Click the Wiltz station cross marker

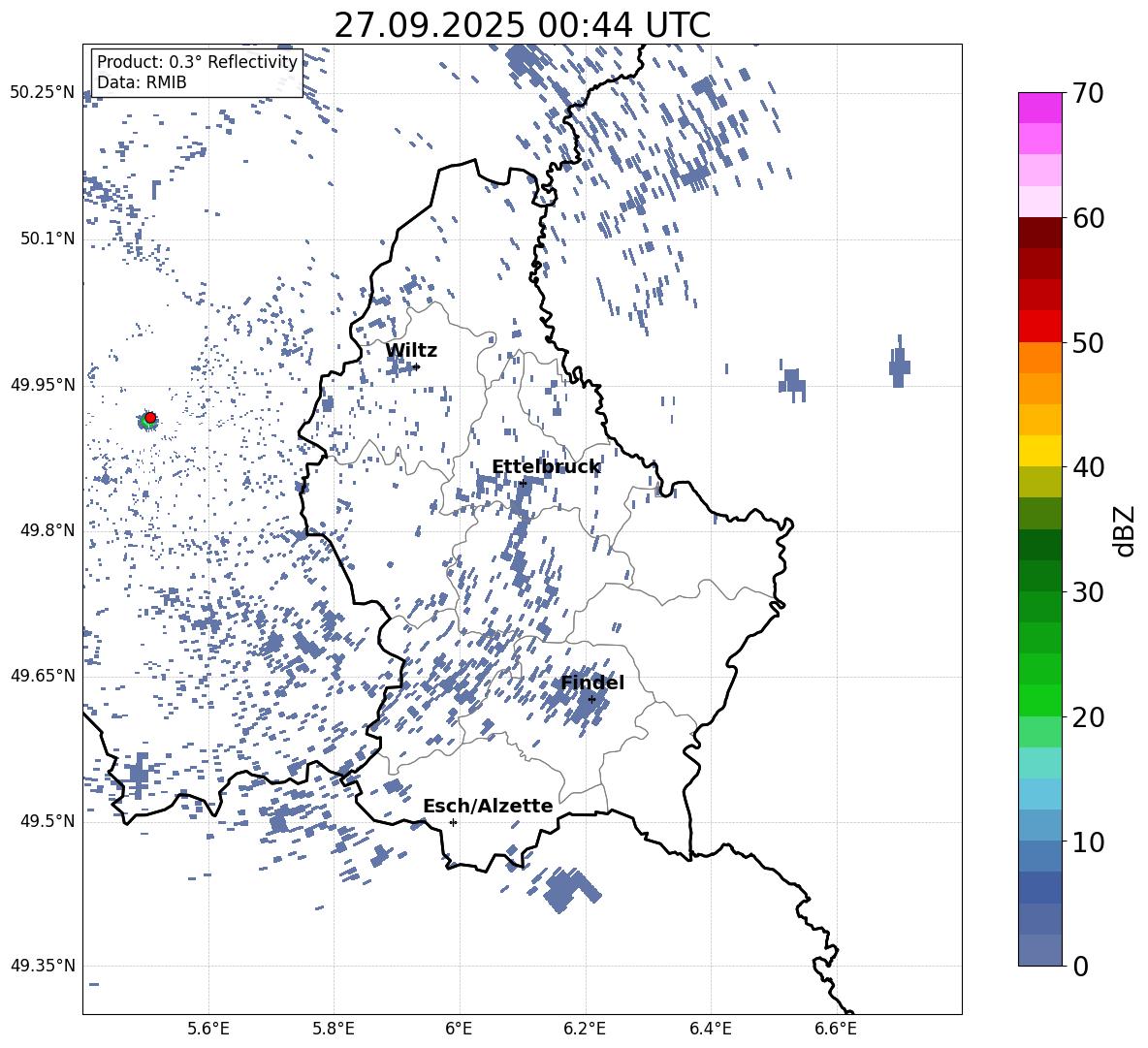[x=416, y=366]
